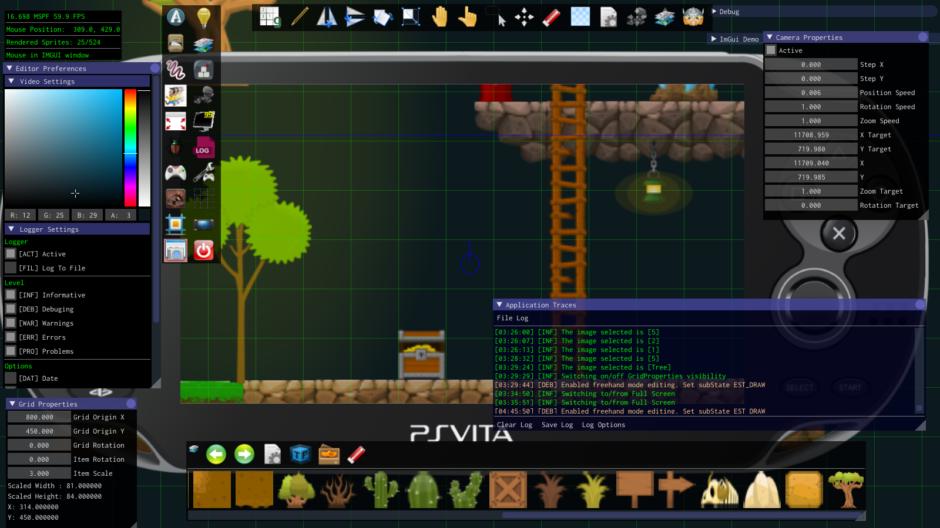Collapse the Video Settings section
The height and width of the screenshot is (528, 940).
(11, 81)
